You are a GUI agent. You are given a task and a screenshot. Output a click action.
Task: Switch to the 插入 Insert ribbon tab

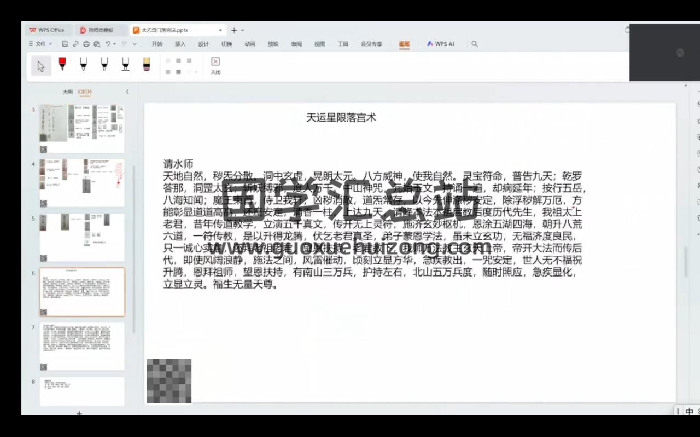click(180, 44)
